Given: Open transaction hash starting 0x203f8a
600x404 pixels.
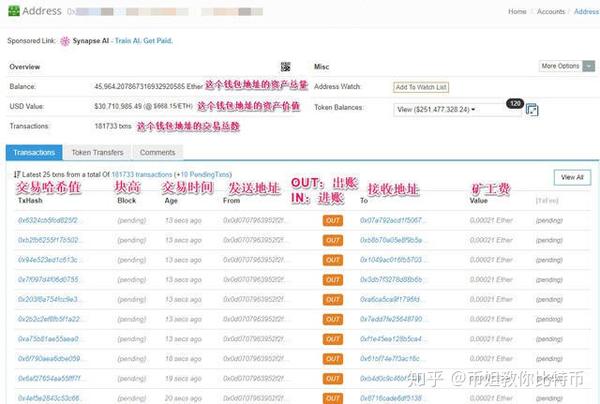Looking at the screenshot, I should click(48, 299).
